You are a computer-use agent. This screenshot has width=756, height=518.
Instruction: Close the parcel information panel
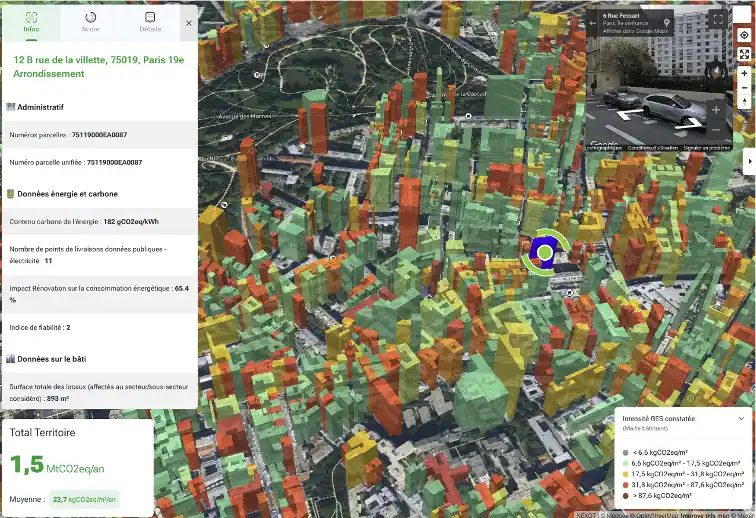pos(189,21)
